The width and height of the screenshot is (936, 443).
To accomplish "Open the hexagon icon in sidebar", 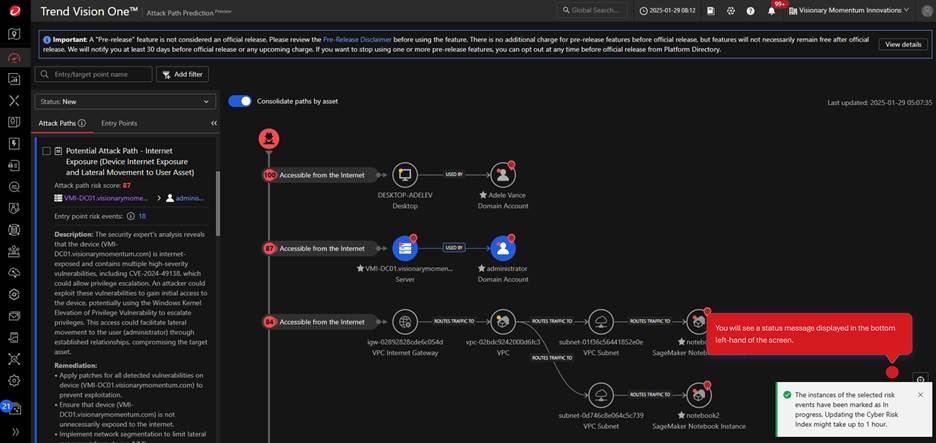I will pyautogui.click(x=15, y=294).
